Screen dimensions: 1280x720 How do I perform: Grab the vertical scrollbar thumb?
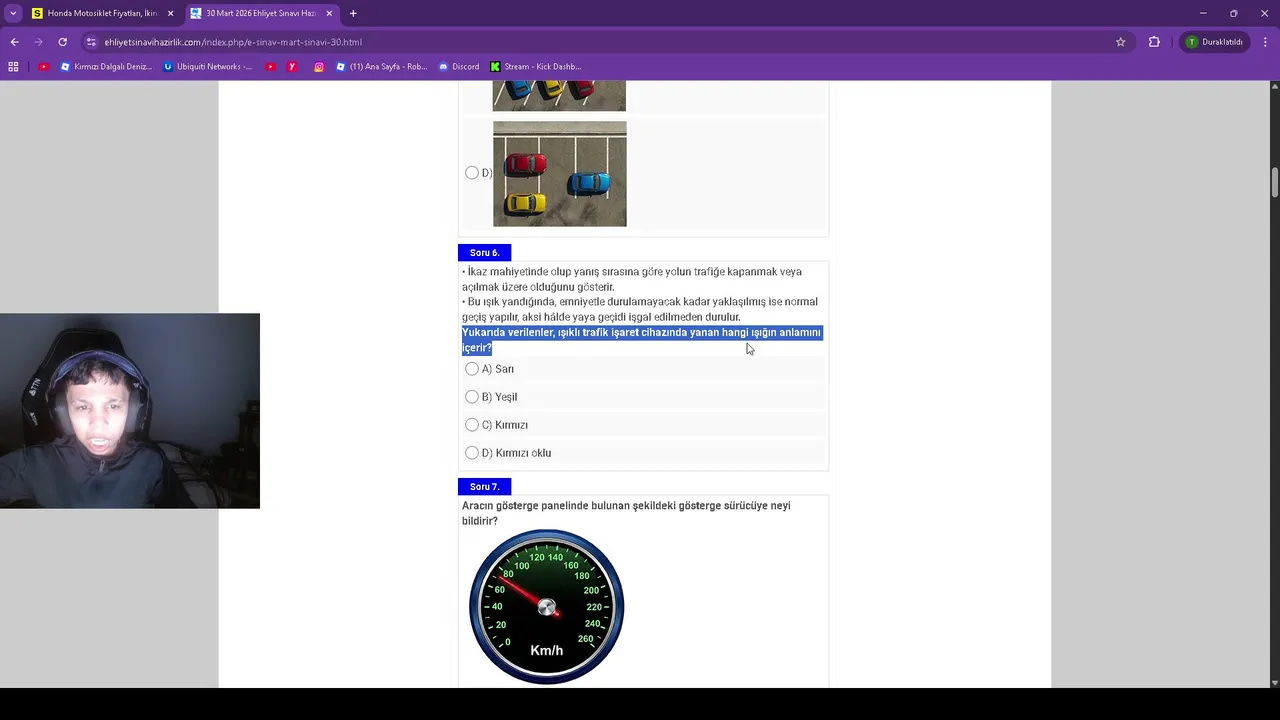click(1274, 183)
